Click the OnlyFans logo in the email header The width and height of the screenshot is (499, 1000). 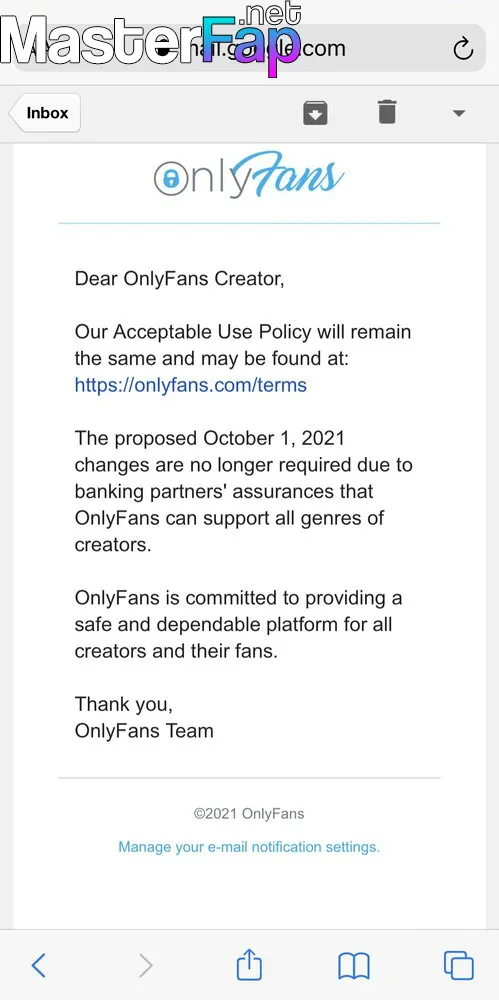tap(249, 177)
